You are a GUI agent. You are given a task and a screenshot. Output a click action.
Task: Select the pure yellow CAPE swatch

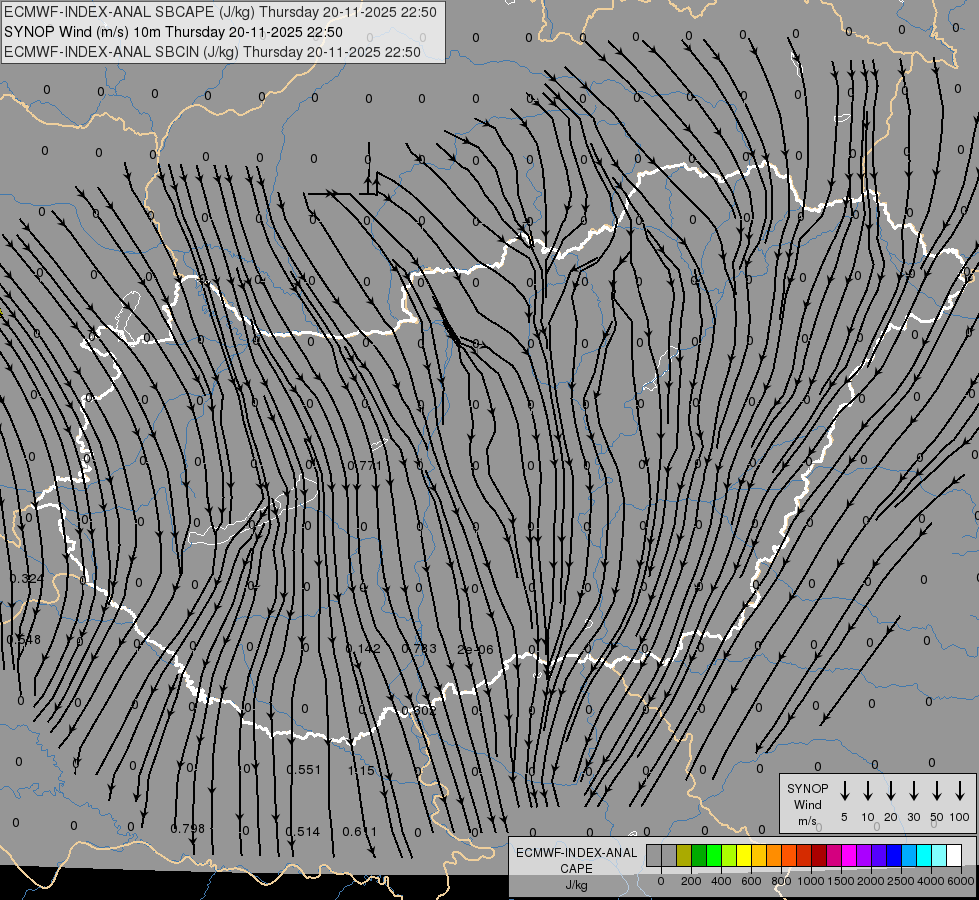[744, 856]
